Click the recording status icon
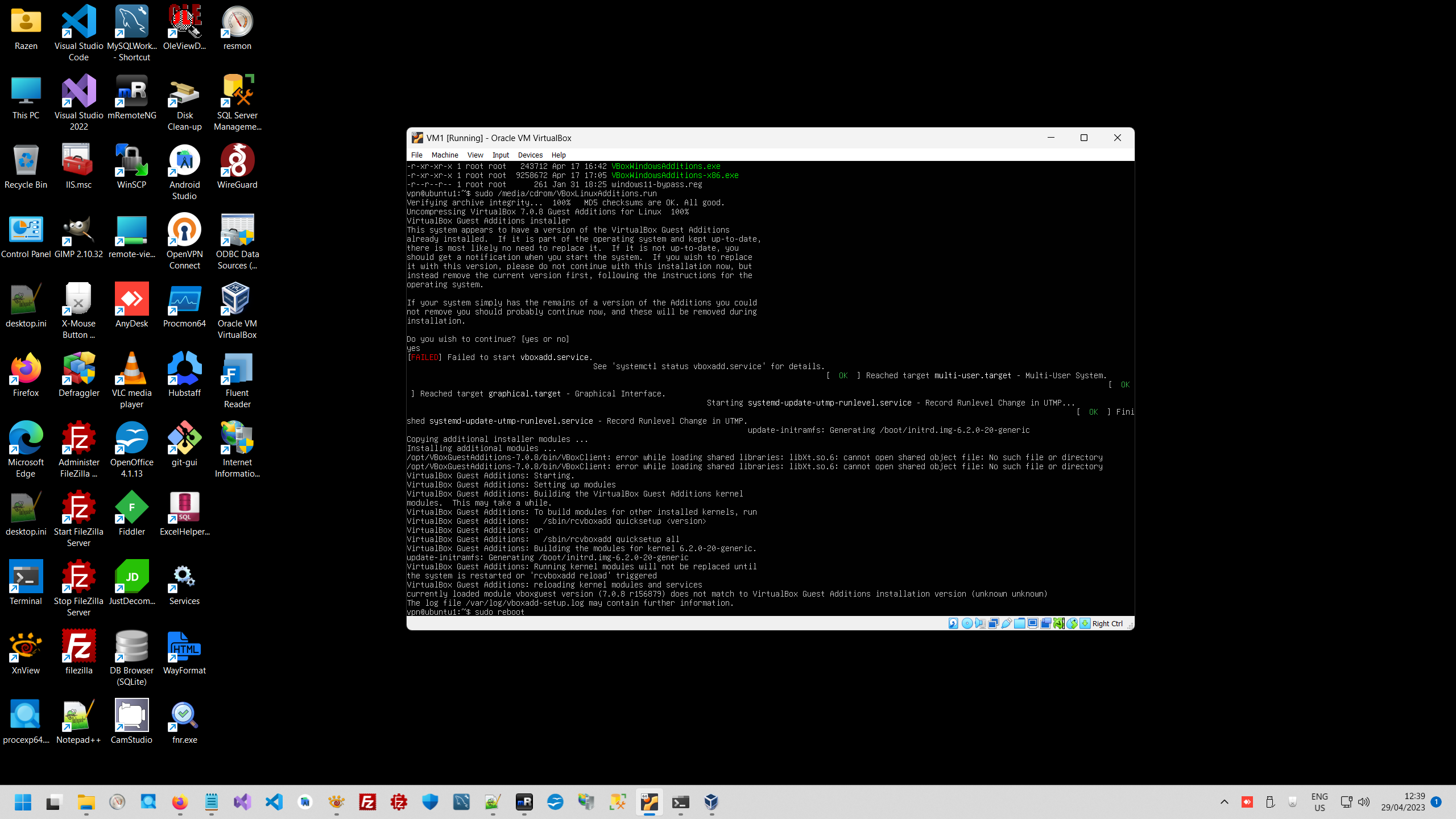 coord(1046,623)
